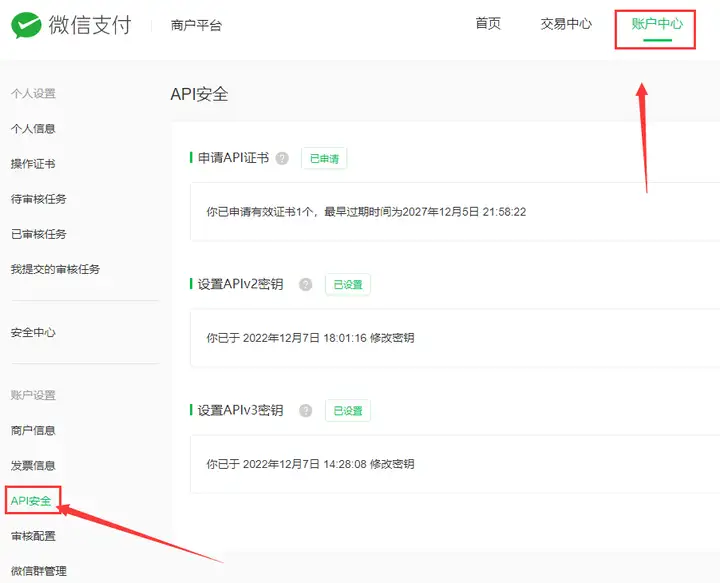This screenshot has width=720, height=583.
Task: Select 账户中心 tab
Action: 657,23
